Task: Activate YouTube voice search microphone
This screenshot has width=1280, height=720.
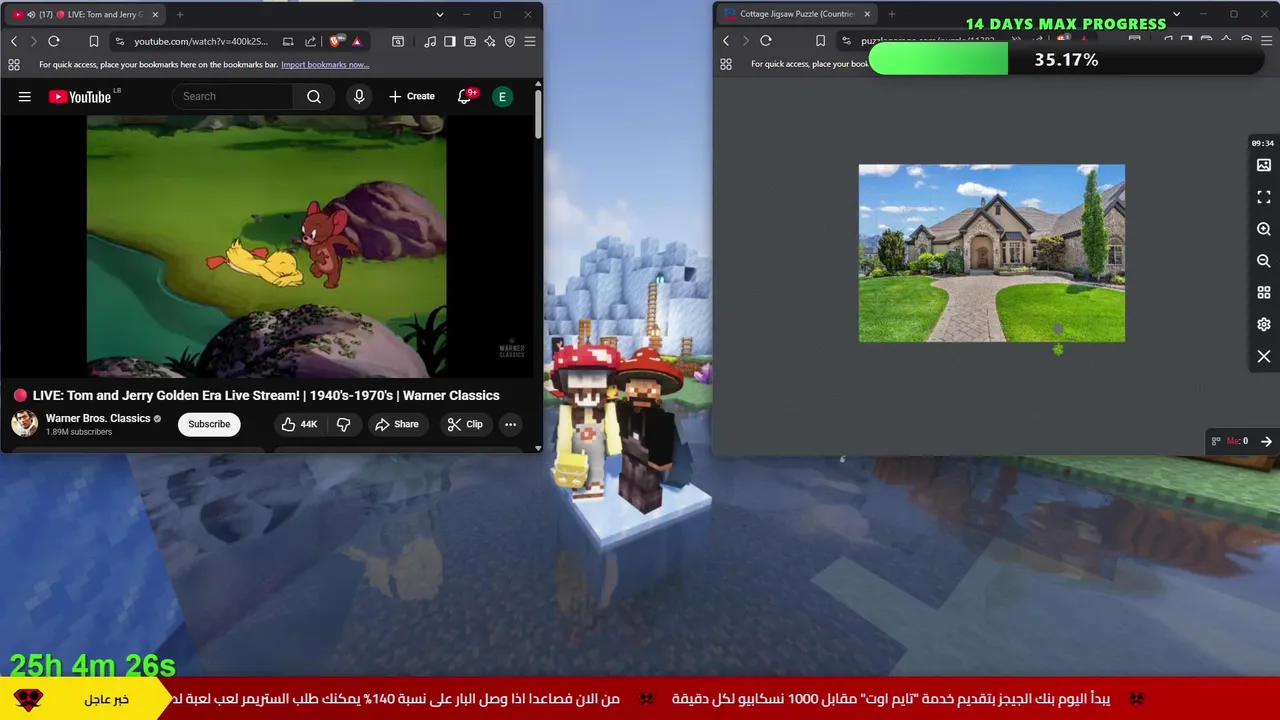Action: click(x=359, y=96)
